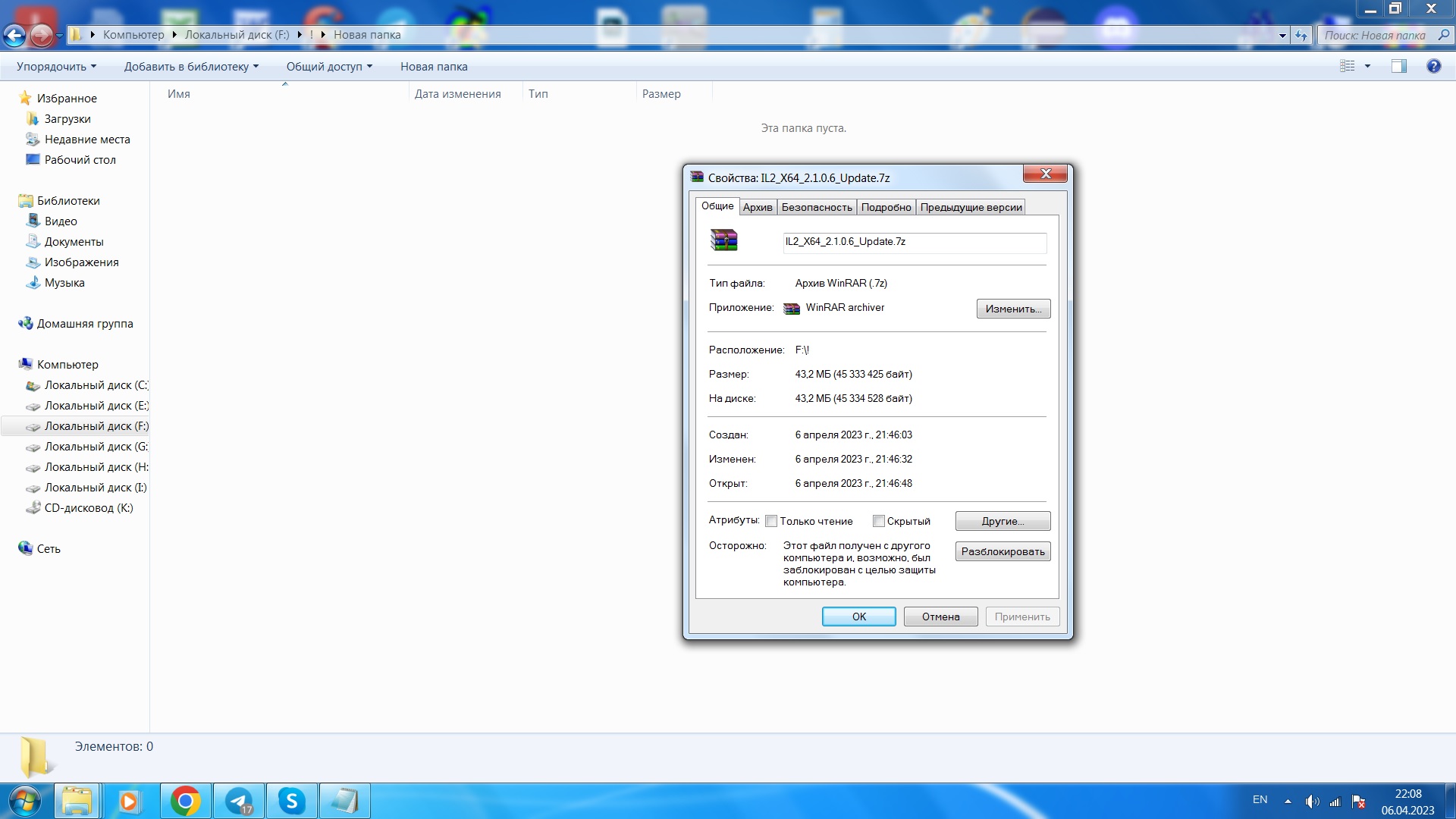
Task: Click Разблокировать to unblock file
Action: tap(1003, 551)
